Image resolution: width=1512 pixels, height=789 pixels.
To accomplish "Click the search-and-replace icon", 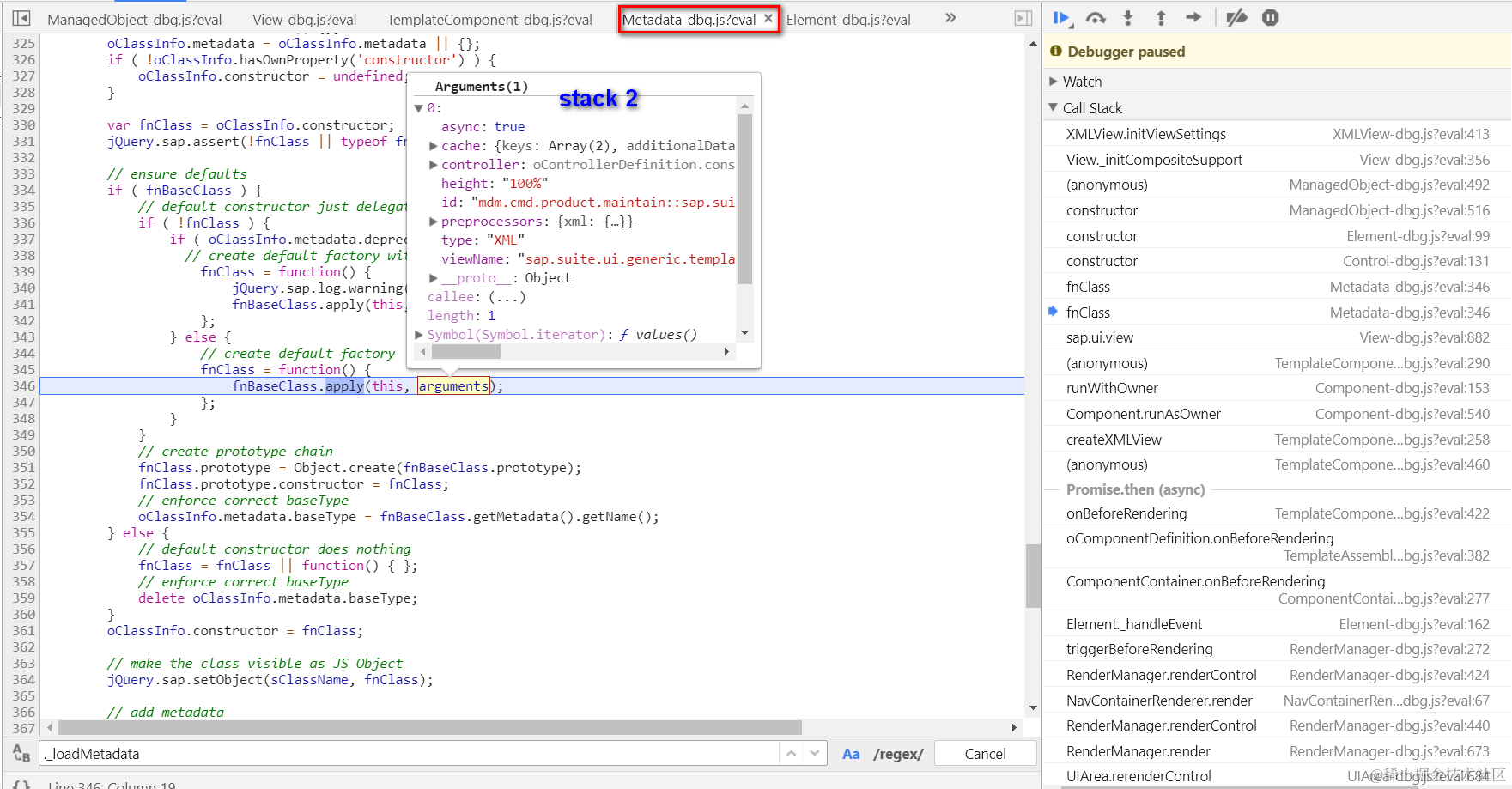I will click(21, 754).
